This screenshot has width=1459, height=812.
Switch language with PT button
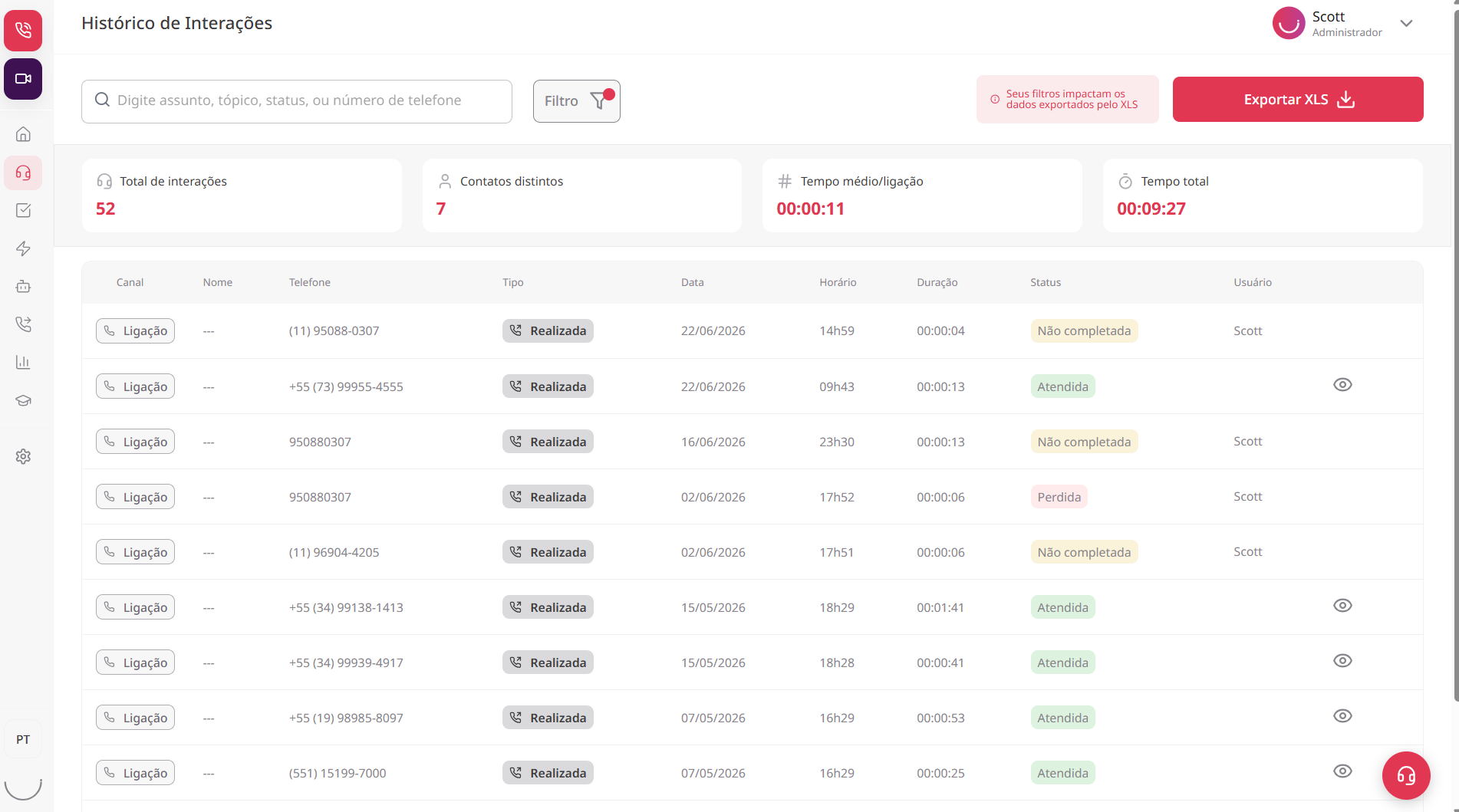(23, 739)
